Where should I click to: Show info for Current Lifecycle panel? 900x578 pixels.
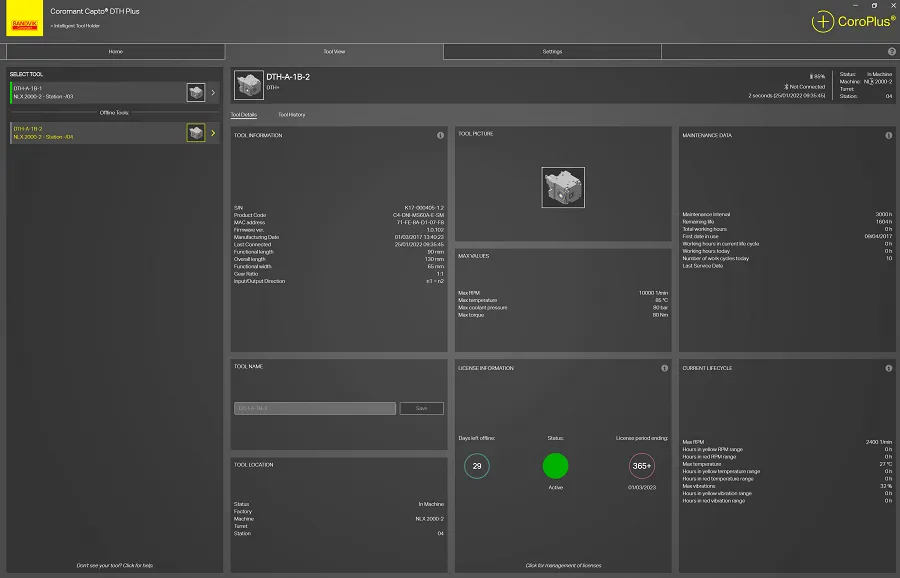[x=888, y=368]
